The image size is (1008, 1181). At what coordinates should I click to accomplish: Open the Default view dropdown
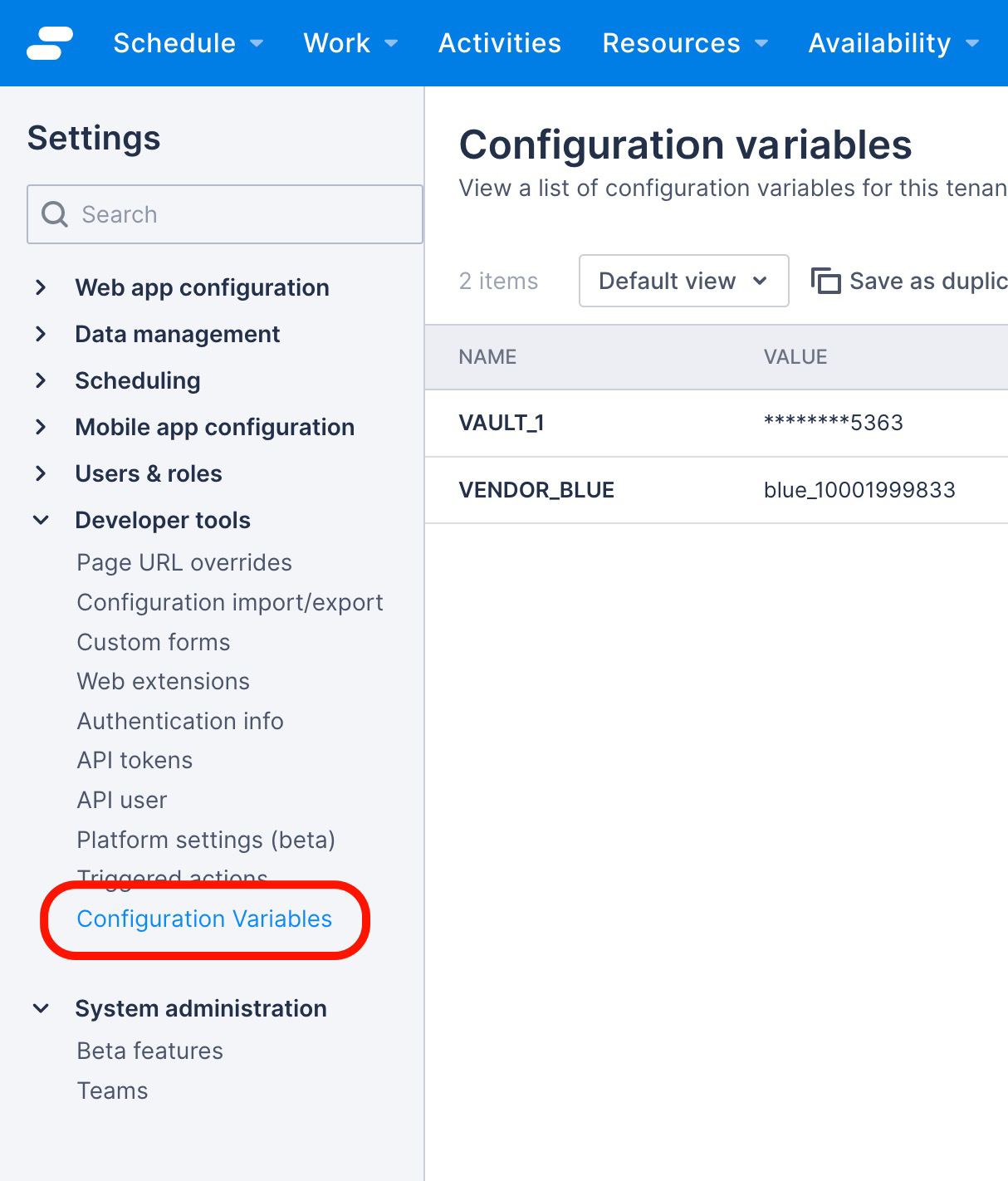tap(683, 281)
